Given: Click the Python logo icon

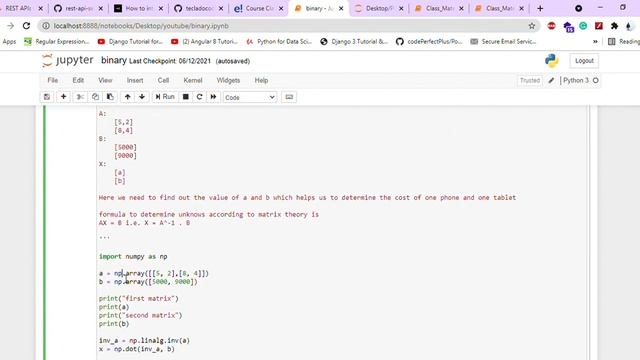Looking at the screenshot, I should point(551,60).
